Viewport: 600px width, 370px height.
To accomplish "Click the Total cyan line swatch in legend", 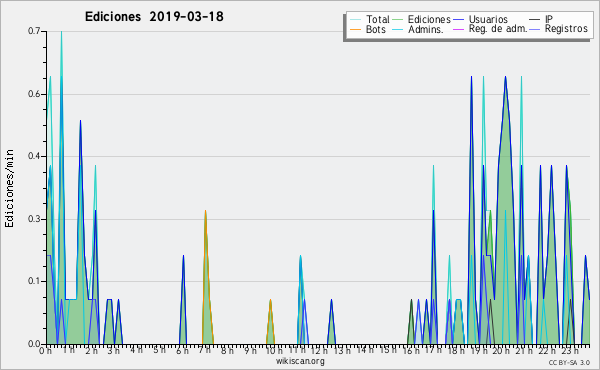I will pyautogui.click(x=355, y=20).
